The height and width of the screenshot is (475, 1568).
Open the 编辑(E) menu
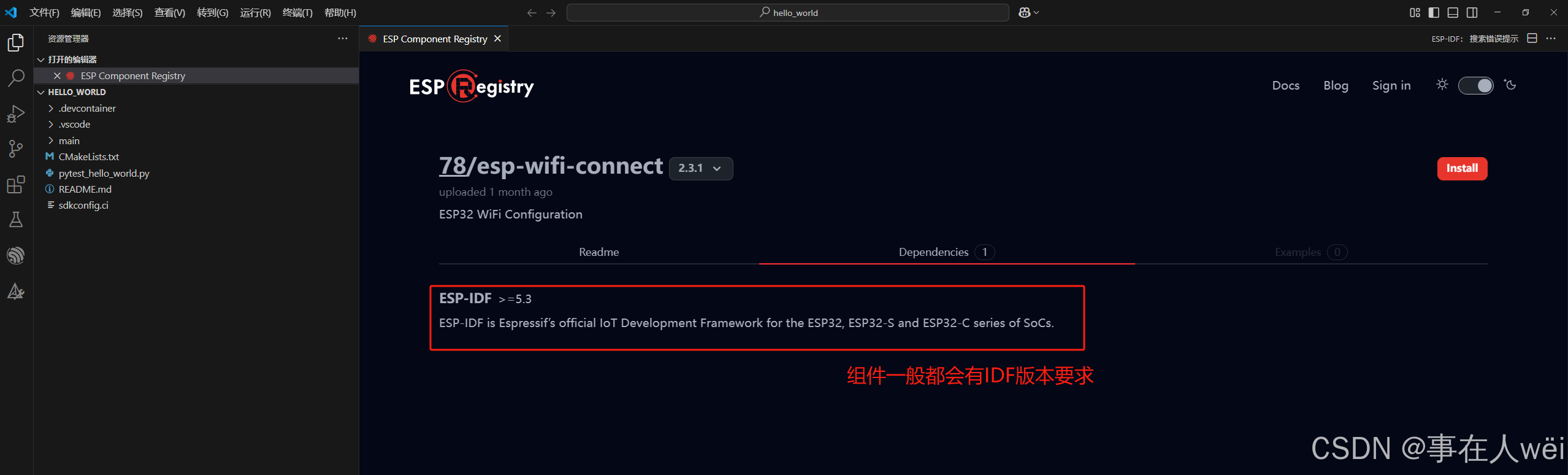[x=86, y=12]
